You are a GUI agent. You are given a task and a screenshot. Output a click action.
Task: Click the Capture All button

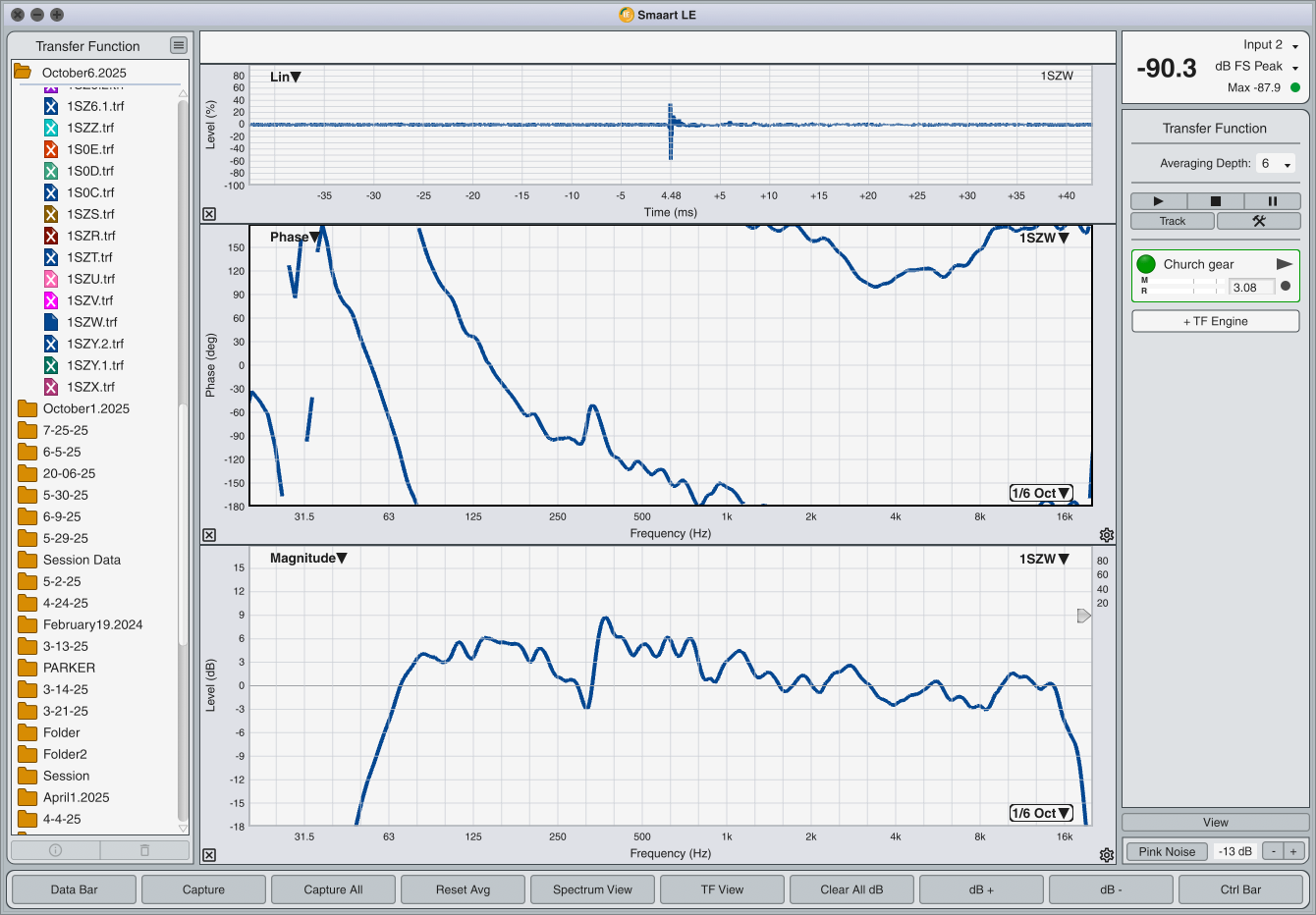(333, 889)
